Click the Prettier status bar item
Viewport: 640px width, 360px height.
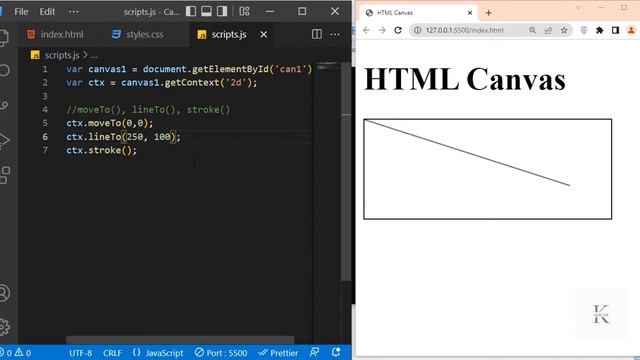pos(278,353)
